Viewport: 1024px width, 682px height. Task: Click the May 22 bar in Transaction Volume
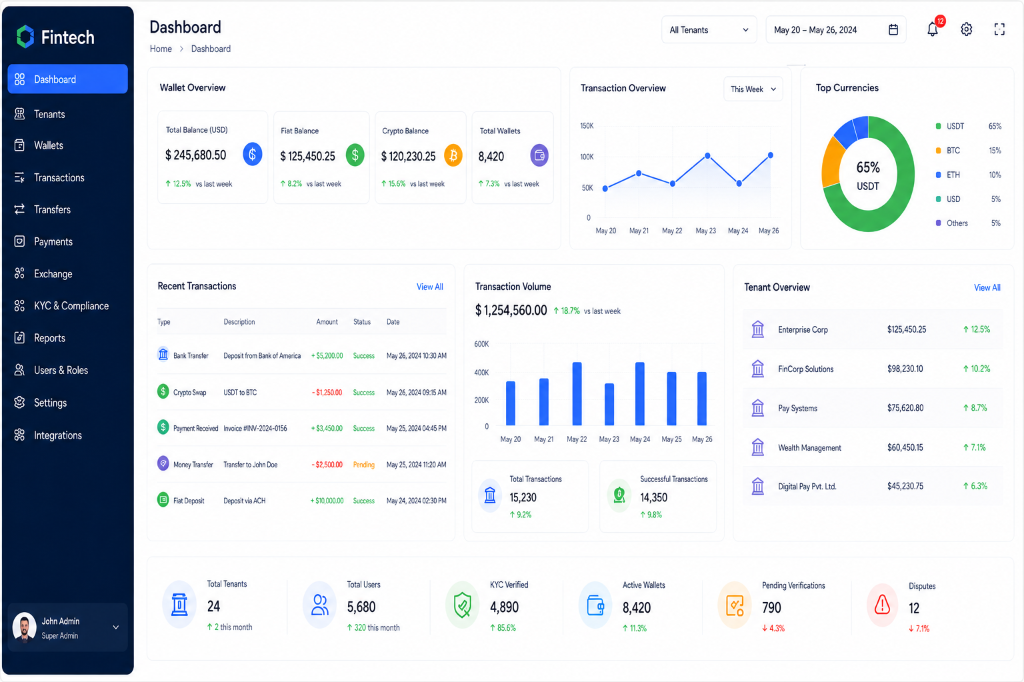pyautogui.click(x=577, y=394)
